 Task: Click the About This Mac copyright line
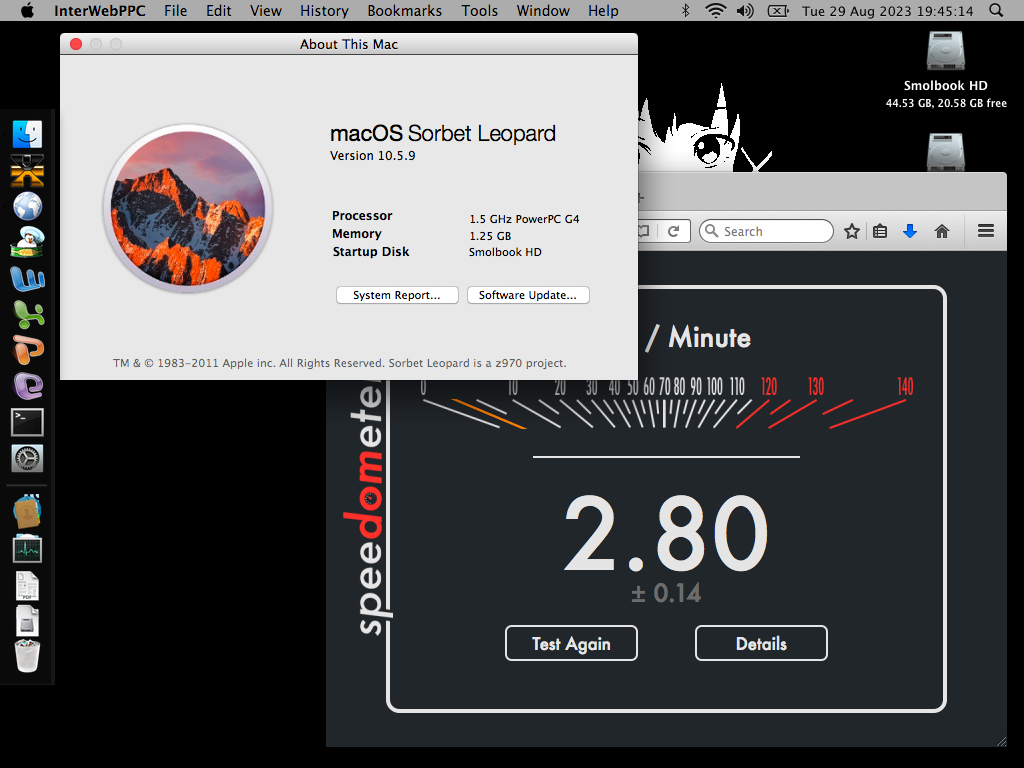click(x=340, y=363)
